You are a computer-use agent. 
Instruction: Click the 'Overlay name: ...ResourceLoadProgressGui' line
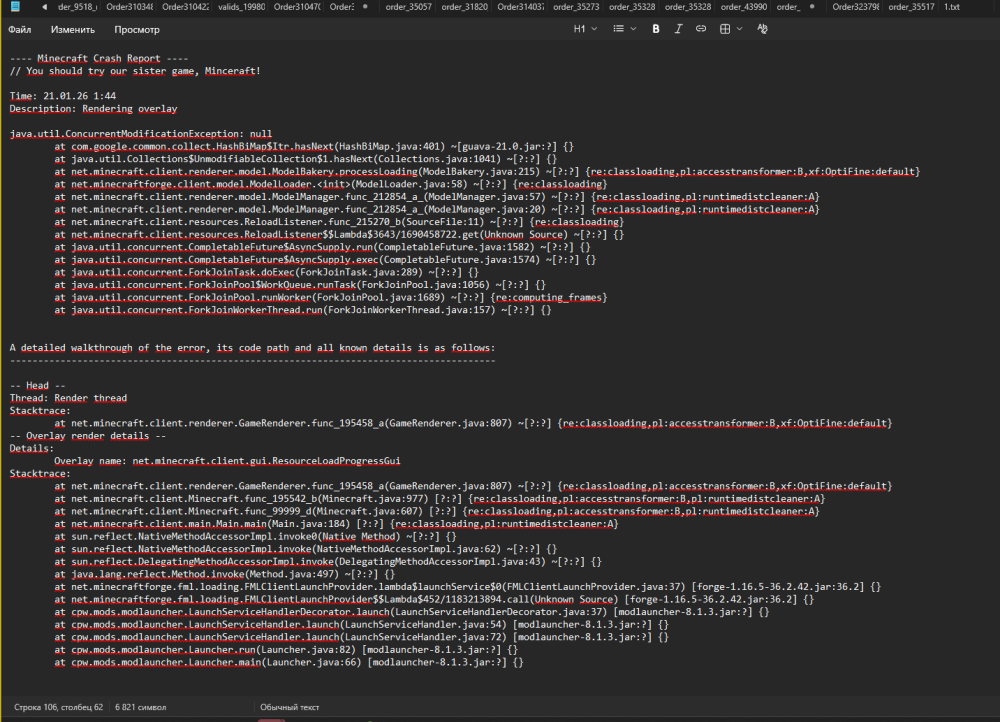tap(227, 460)
